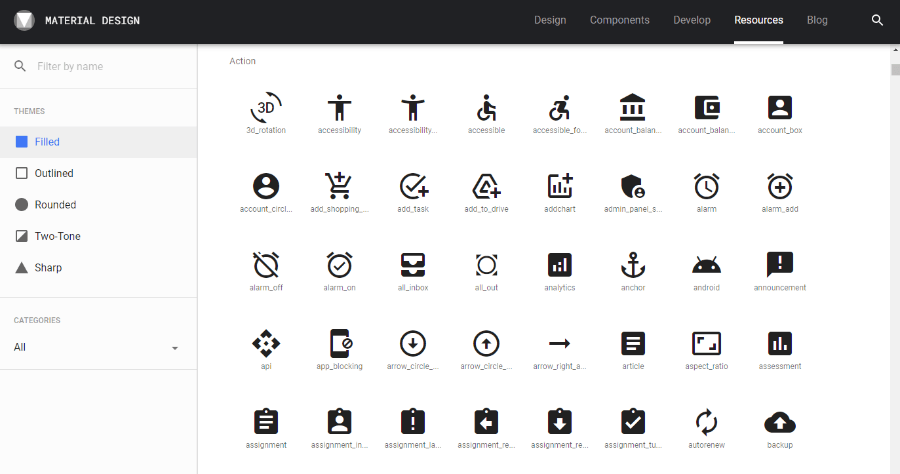The image size is (900, 474).
Task: Select the alarm_on icon
Action: click(339, 265)
